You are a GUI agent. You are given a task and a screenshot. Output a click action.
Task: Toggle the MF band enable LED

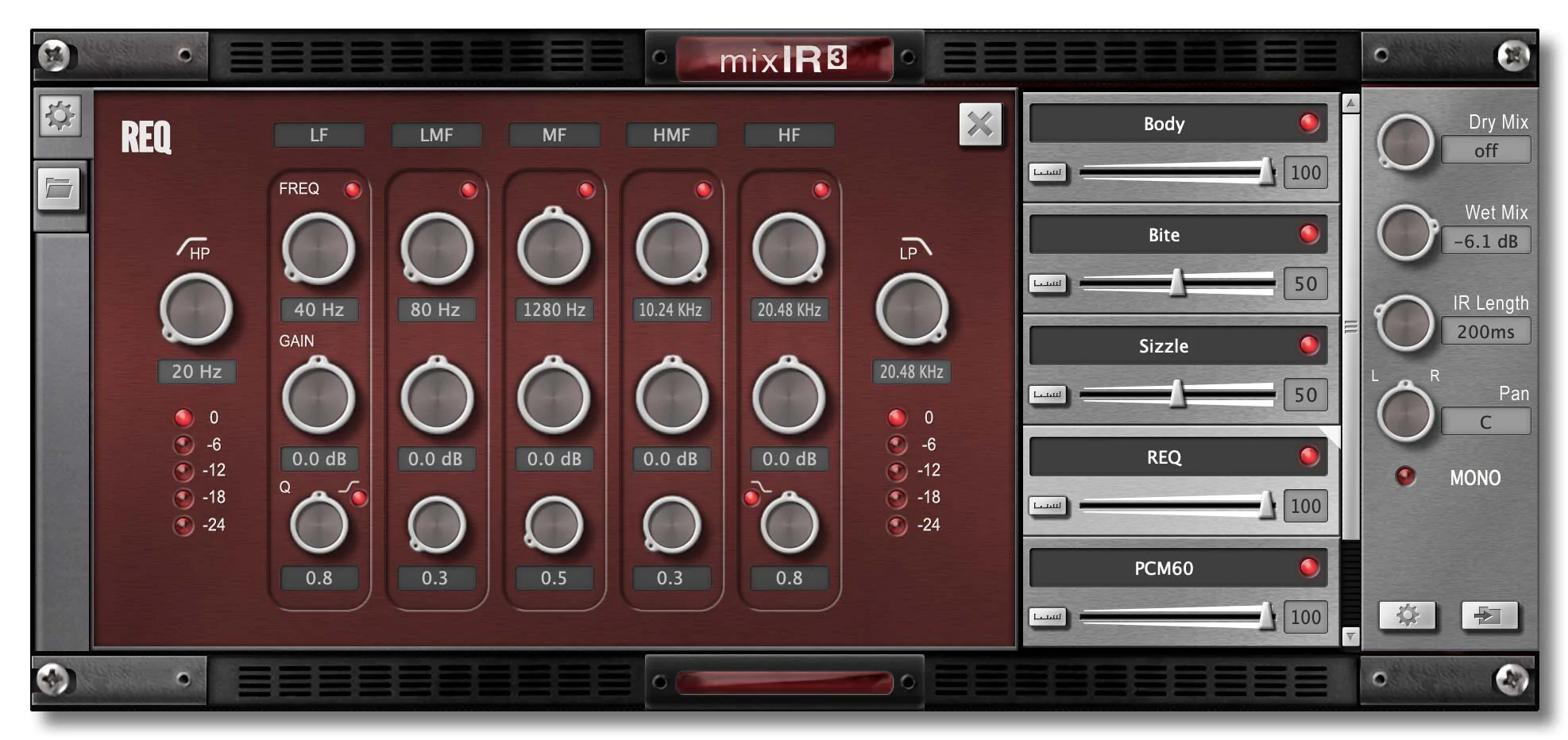coord(586,190)
